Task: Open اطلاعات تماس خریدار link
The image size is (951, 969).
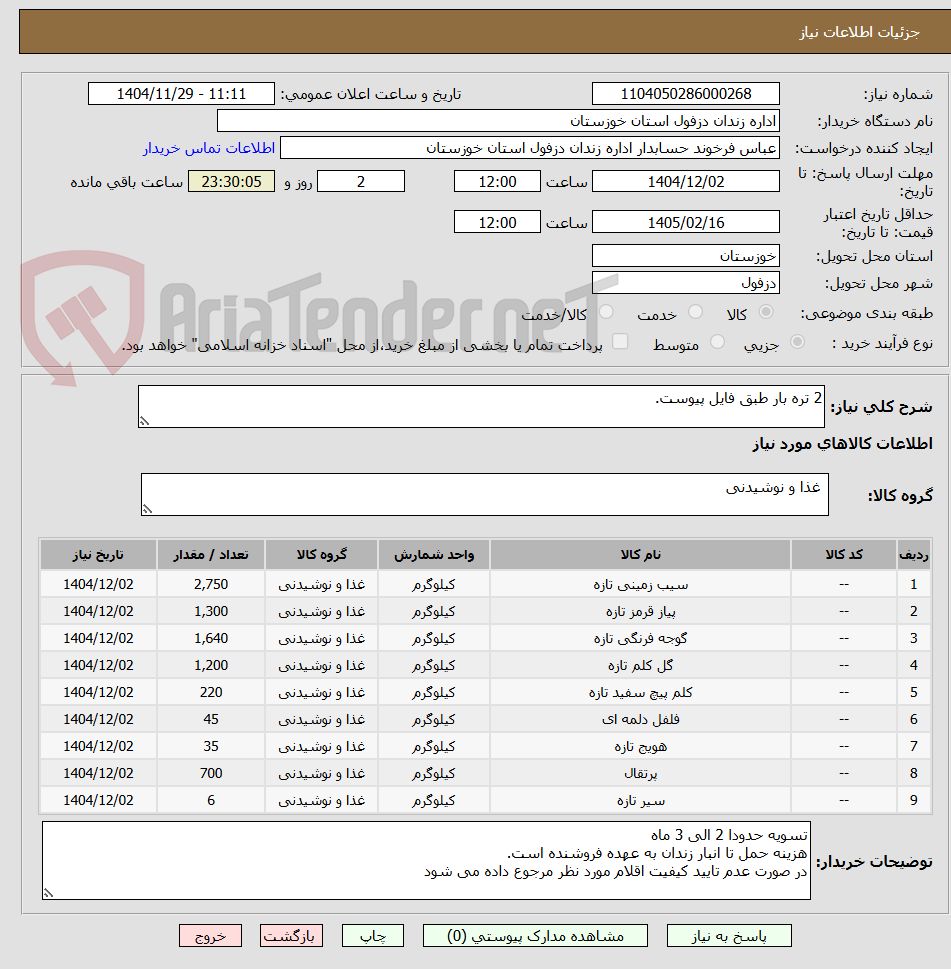Action: (209, 148)
